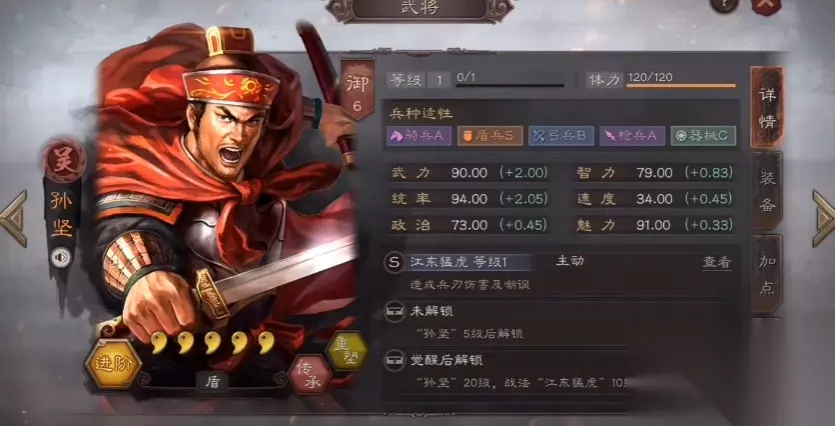835x426 pixels.
Task: Select the 盾兵S troop aptitude badge
Action: [x=490, y=136]
